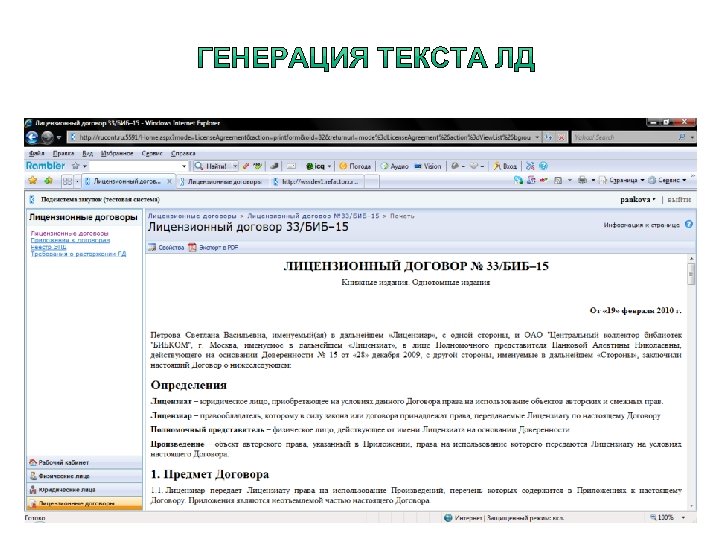This screenshot has width=720, height=540.
Task: Click the search magnifier icon in search box
Action: 682,137
